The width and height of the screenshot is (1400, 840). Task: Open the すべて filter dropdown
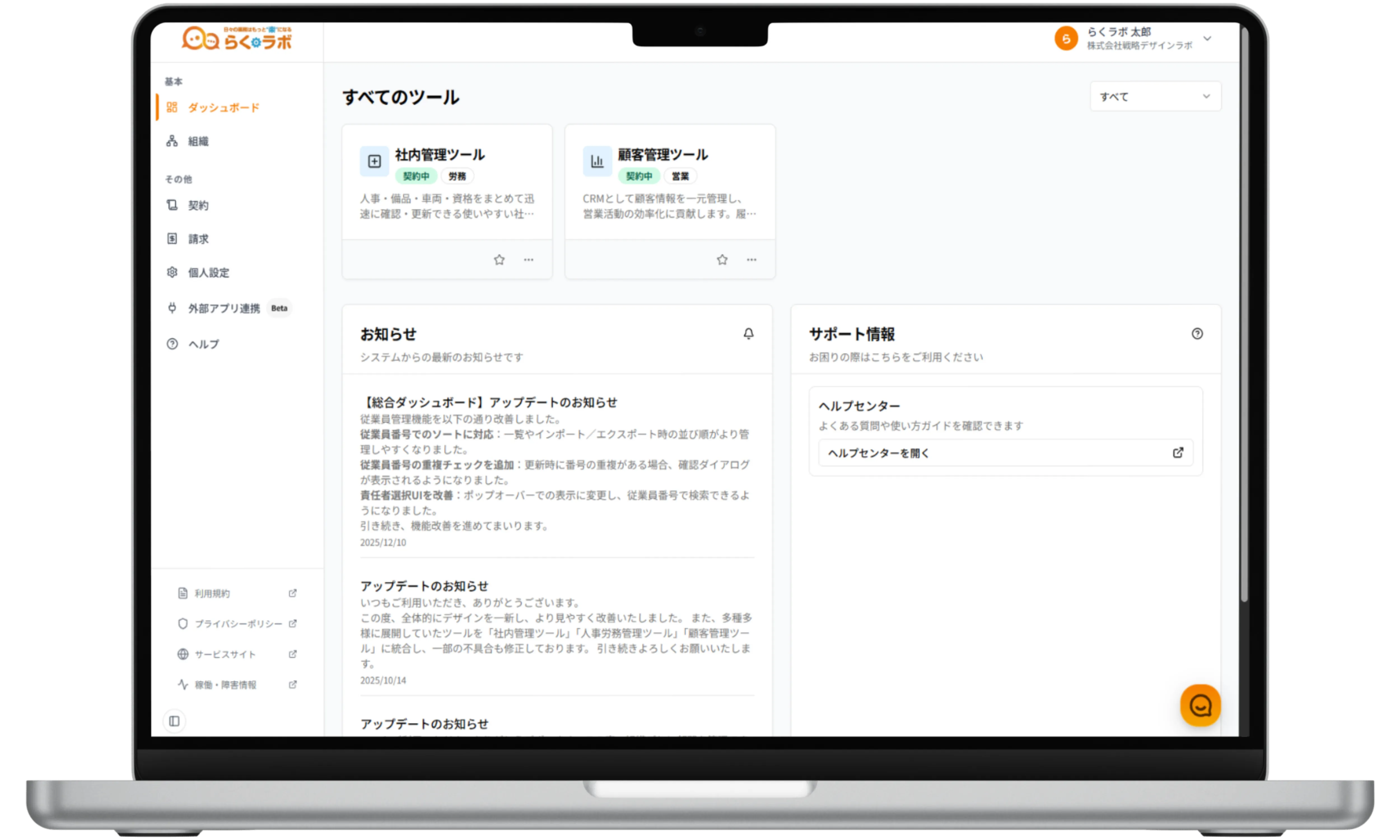coord(1155,97)
